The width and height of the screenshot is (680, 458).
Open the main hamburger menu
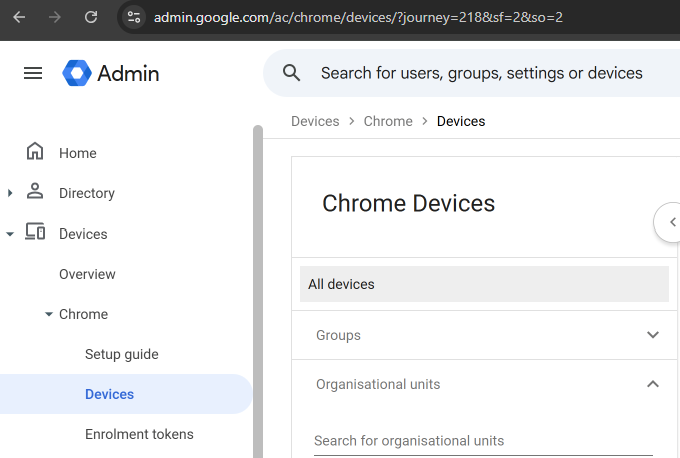tap(33, 73)
